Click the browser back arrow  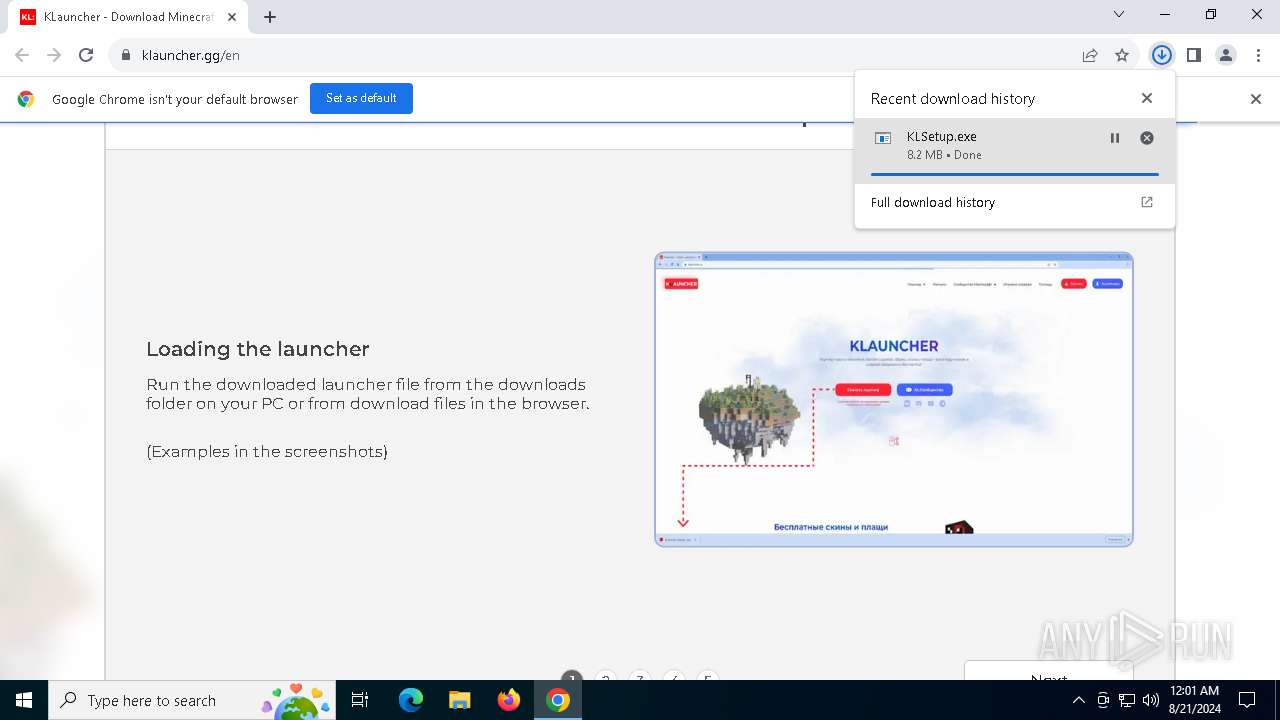pyautogui.click(x=22, y=55)
